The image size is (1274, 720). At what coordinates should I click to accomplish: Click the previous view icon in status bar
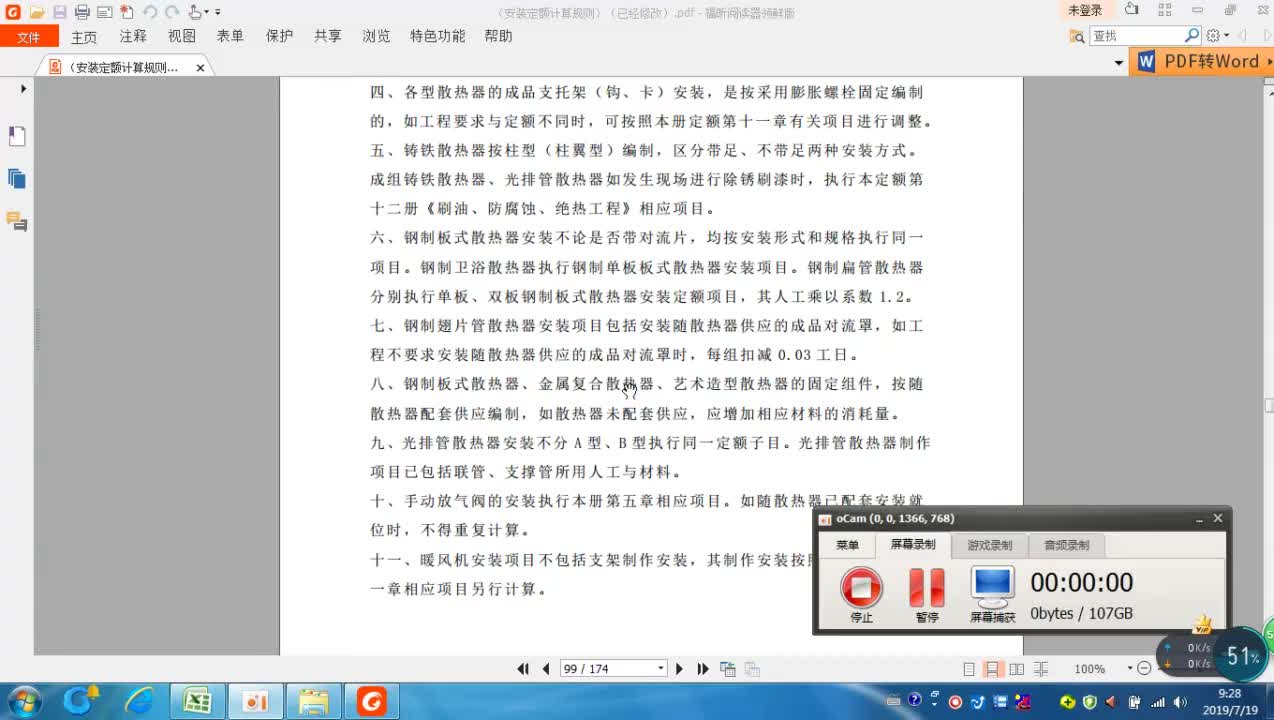pos(728,668)
